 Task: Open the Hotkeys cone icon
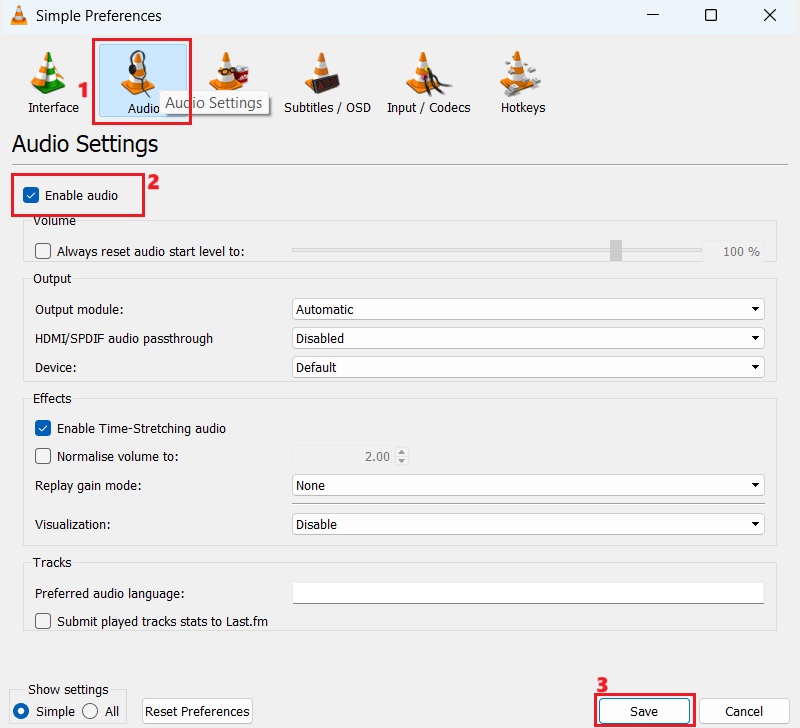520,73
